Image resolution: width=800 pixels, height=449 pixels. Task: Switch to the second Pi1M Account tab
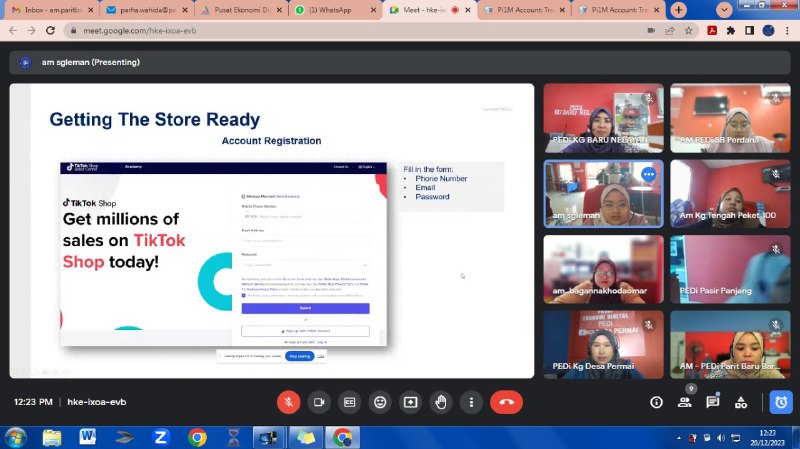(619, 10)
